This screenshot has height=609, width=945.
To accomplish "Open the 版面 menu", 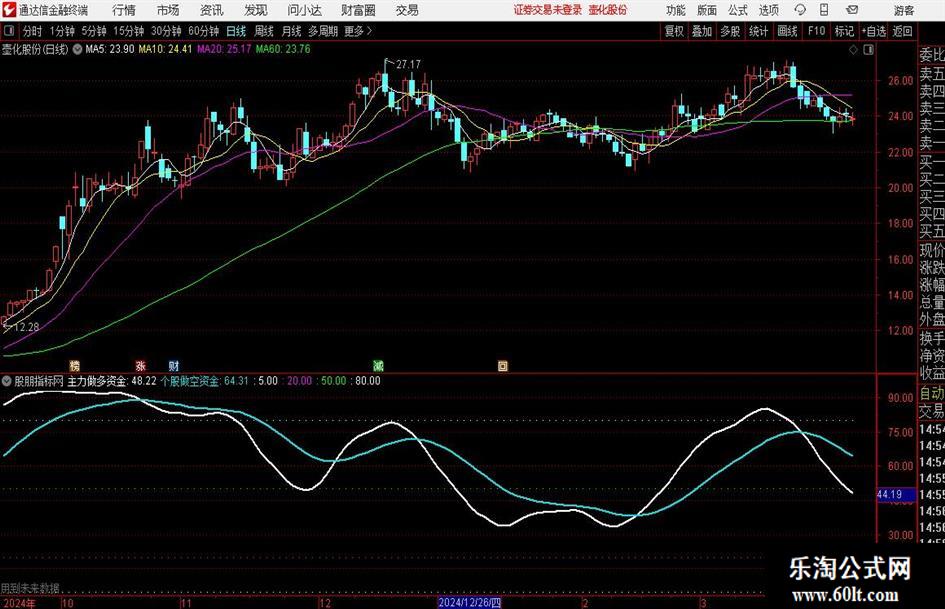I will tap(707, 10).
